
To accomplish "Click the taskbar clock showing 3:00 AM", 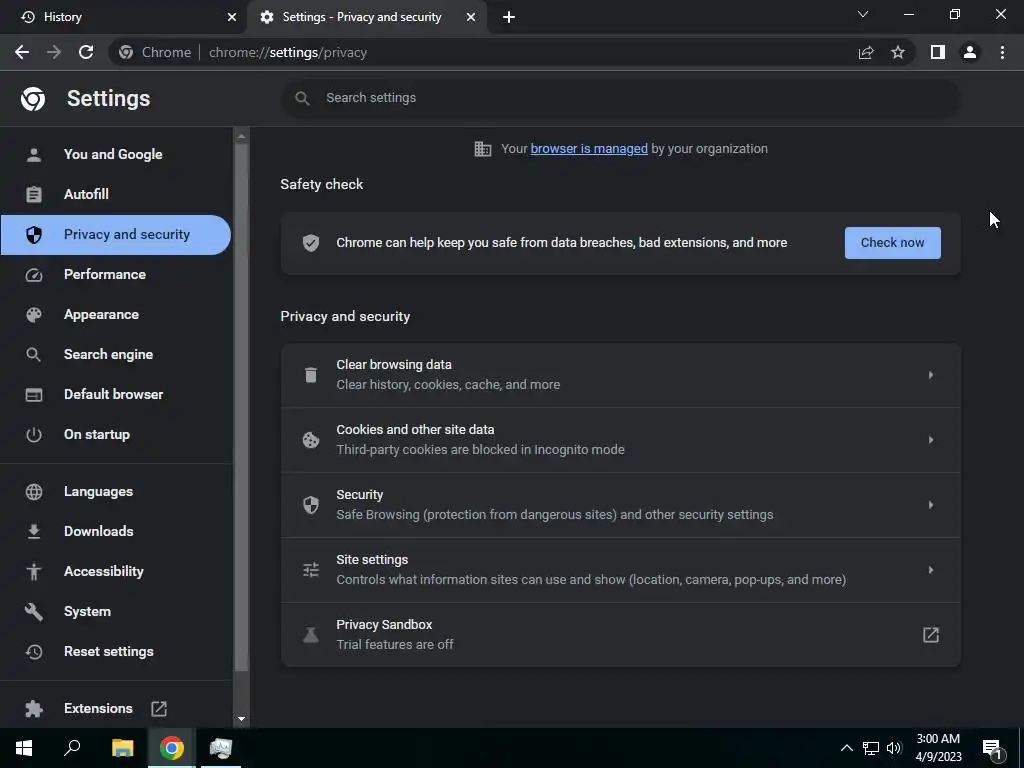I will coord(938,748).
